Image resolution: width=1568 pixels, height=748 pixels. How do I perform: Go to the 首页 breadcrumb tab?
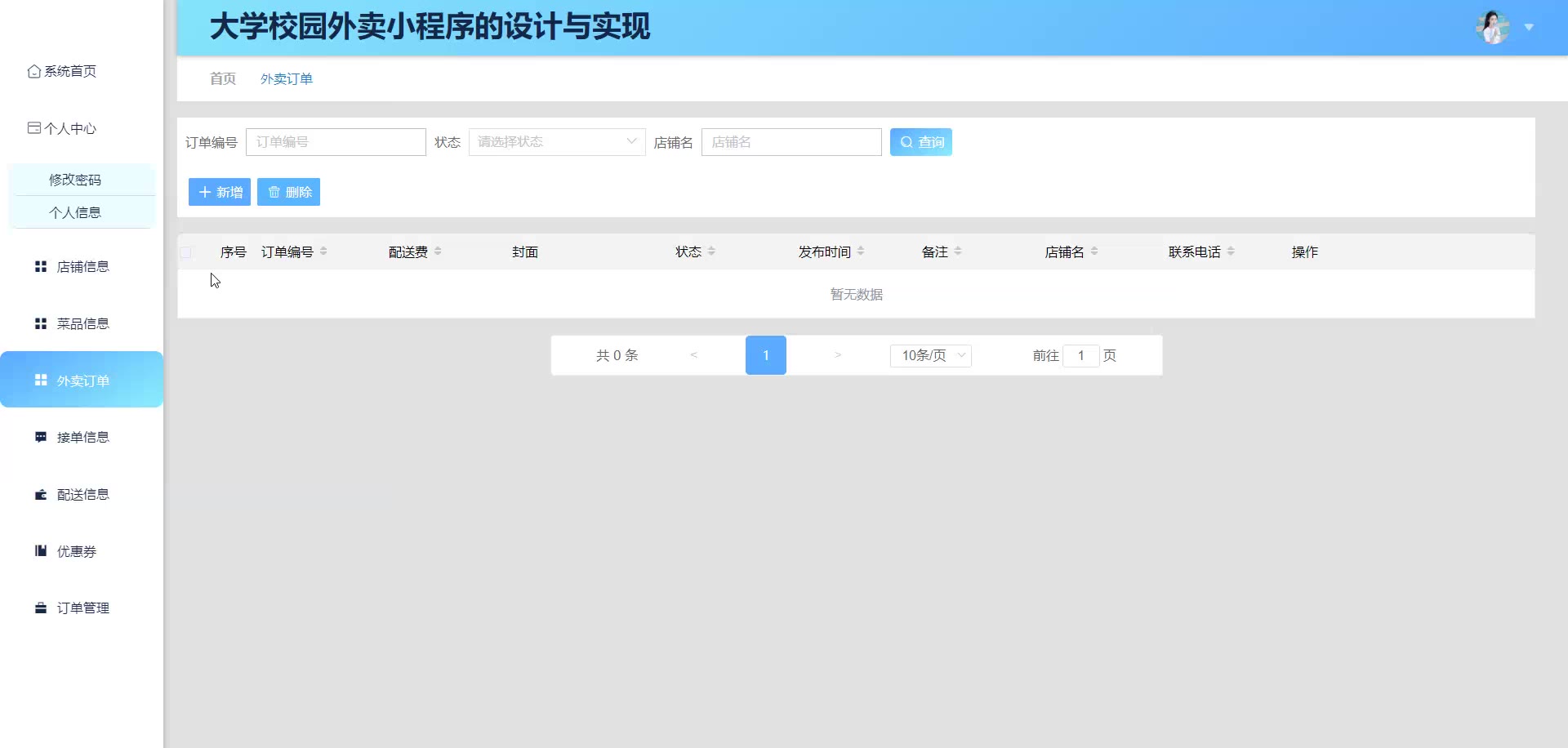(x=222, y=78)
